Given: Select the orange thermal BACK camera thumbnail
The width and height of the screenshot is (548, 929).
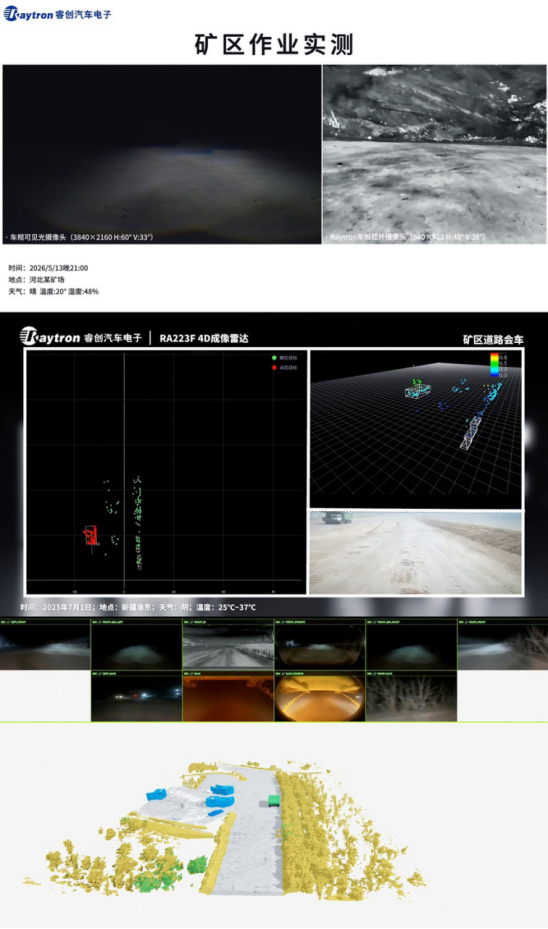Looking at the screenshot, I should (228, 696).
